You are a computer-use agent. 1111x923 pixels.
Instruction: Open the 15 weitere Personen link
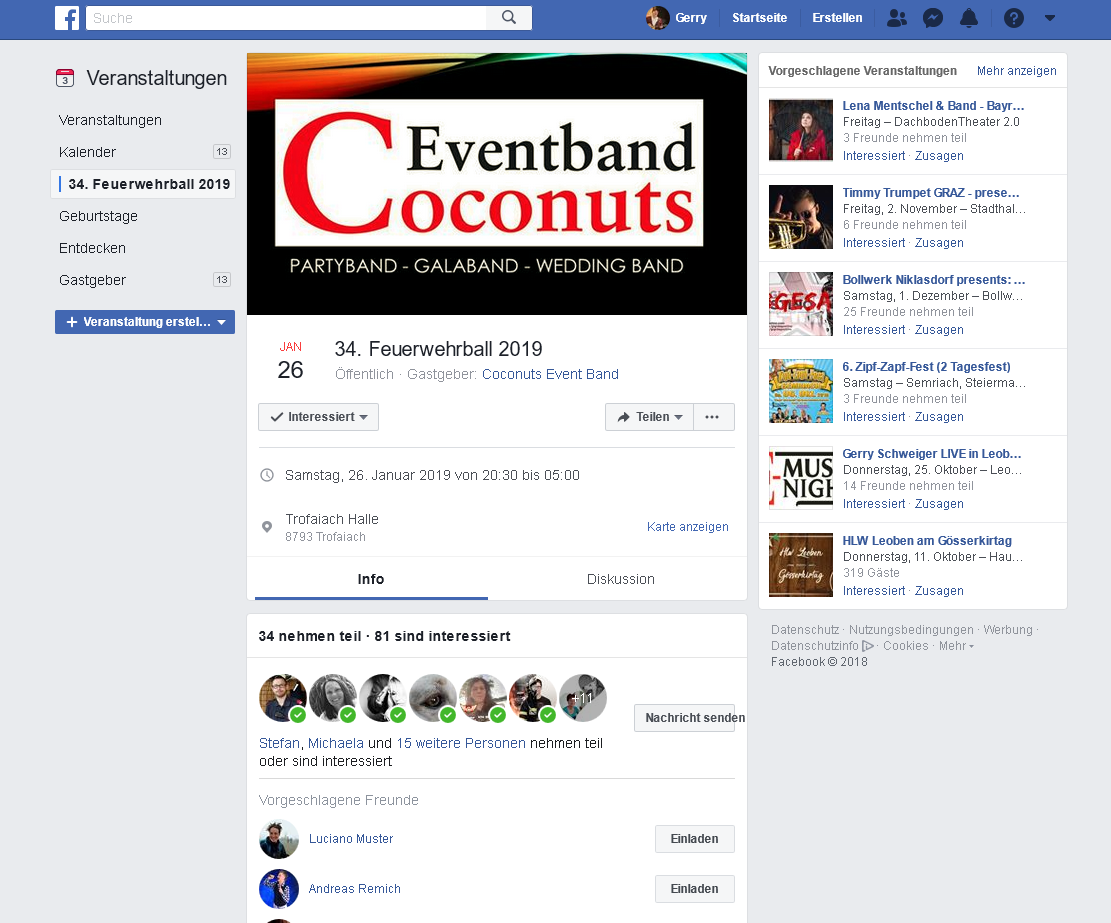[x=461, y=744]
